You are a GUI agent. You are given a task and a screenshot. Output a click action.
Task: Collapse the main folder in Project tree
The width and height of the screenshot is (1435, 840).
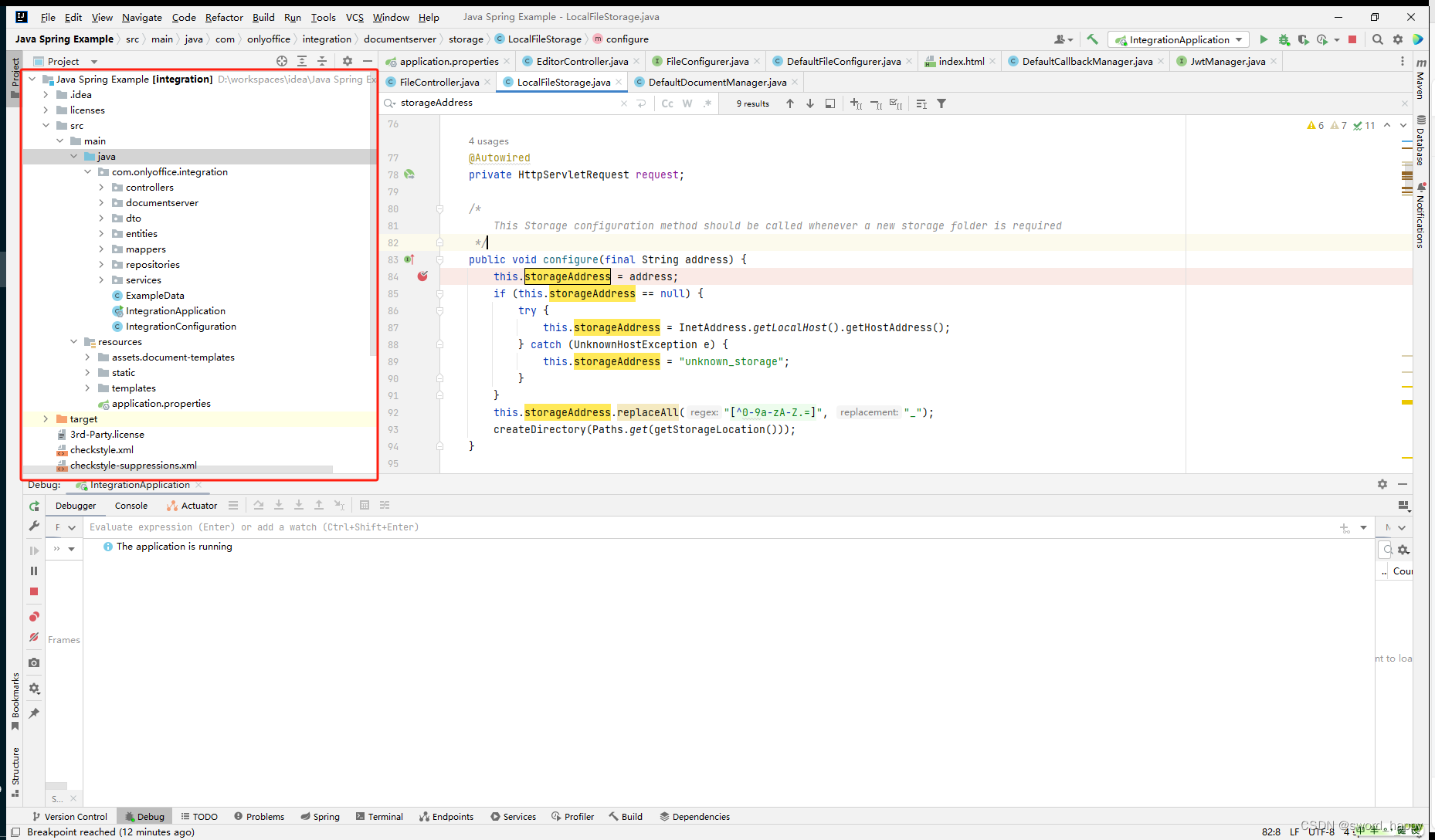[60, 141]
